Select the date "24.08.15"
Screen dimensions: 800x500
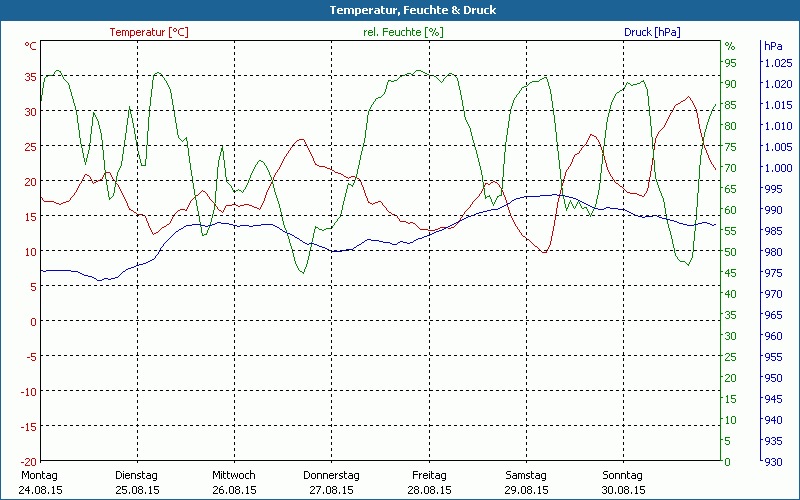pos(40,490)
